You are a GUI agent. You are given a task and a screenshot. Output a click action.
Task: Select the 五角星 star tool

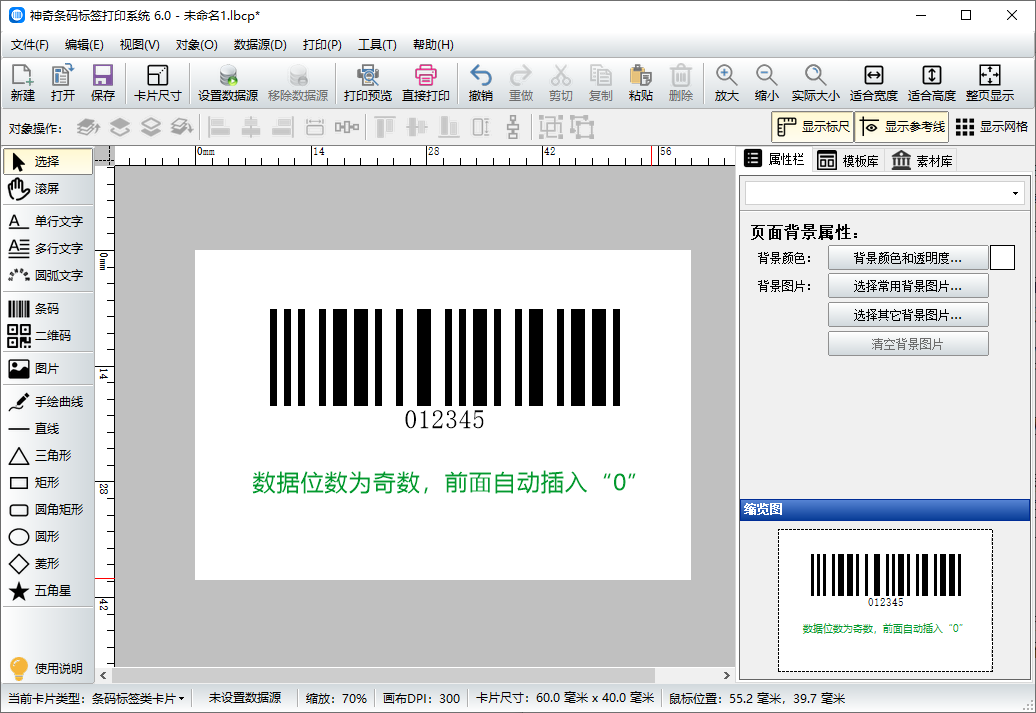click(x=48, y=591)
